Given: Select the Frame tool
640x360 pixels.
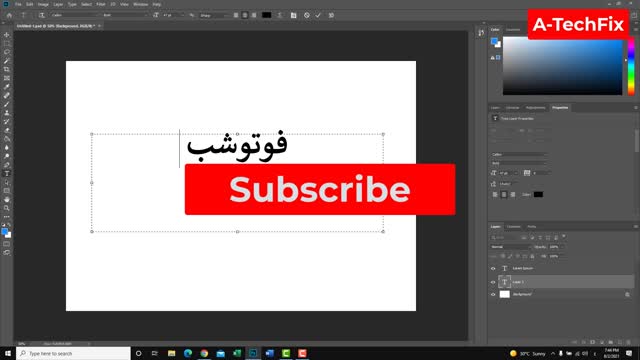Looking at the screenshot, I should [x=7, y=78].
